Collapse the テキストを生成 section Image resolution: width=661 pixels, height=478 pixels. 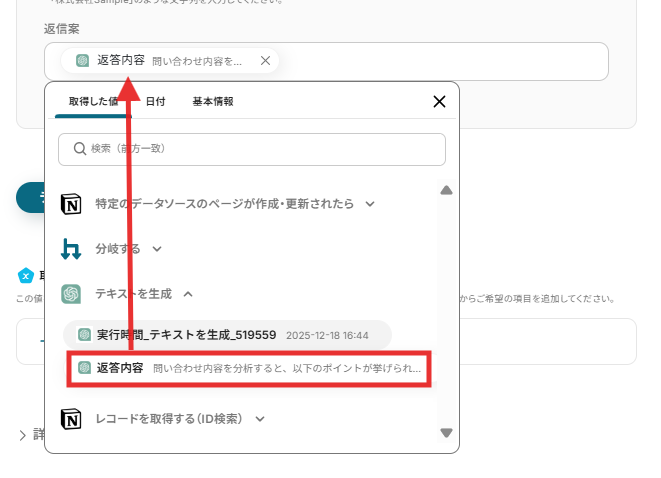(x=188, y=294)
